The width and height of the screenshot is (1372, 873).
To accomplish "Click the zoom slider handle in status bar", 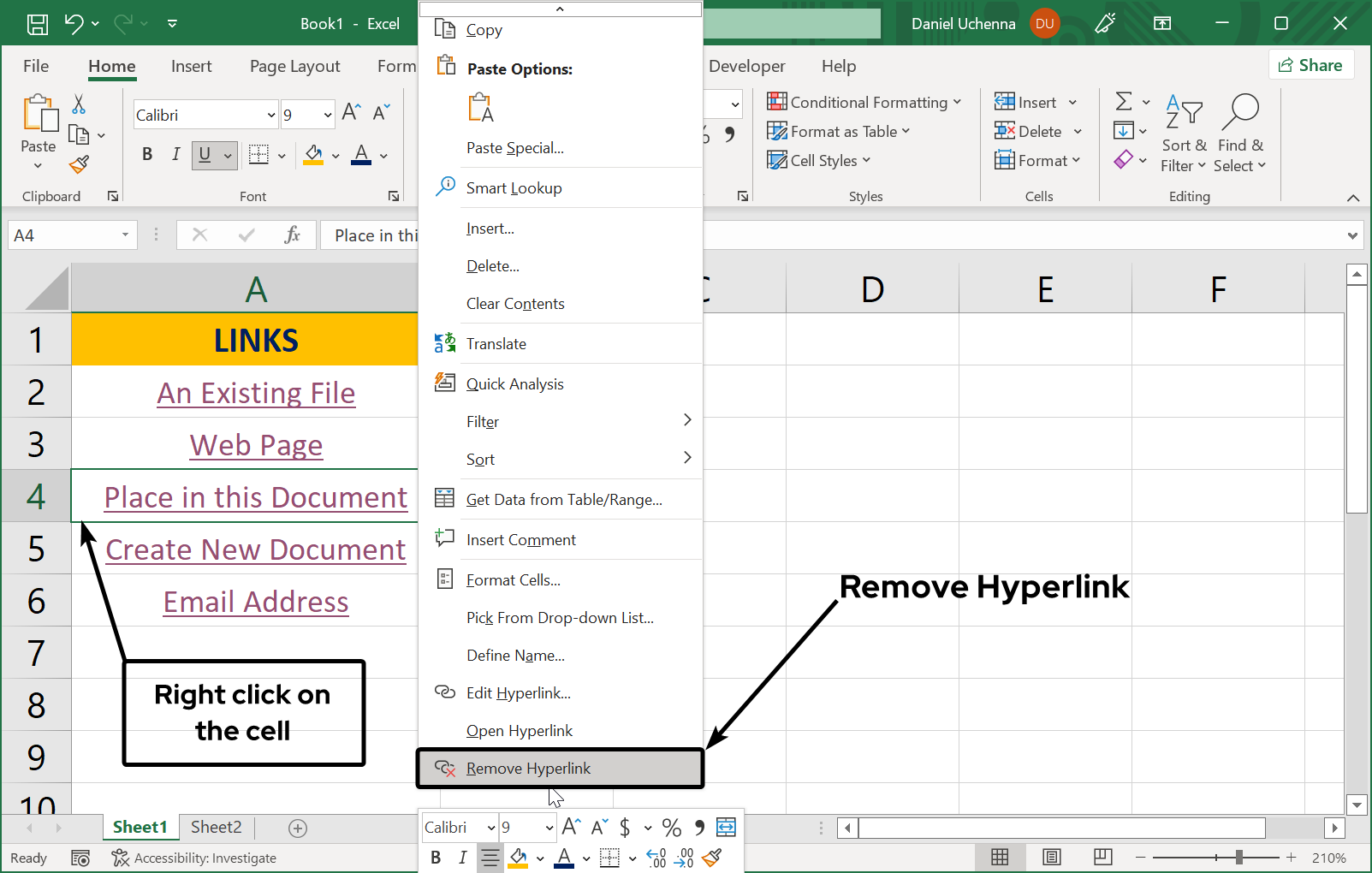I will pyautogui.click(x=1238, y=858).
